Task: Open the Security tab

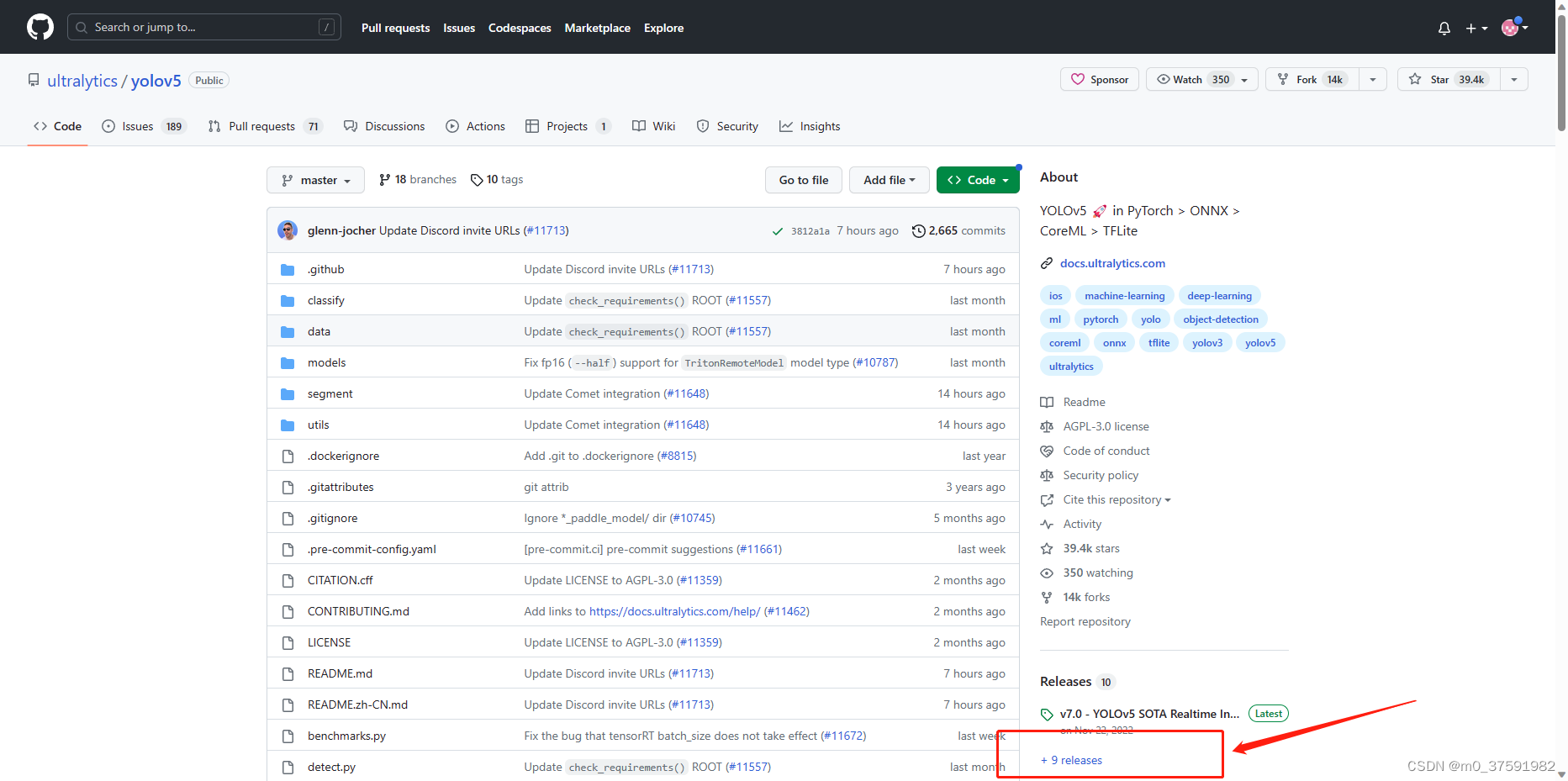Action: pyautogui.click(x=727, y=126)
